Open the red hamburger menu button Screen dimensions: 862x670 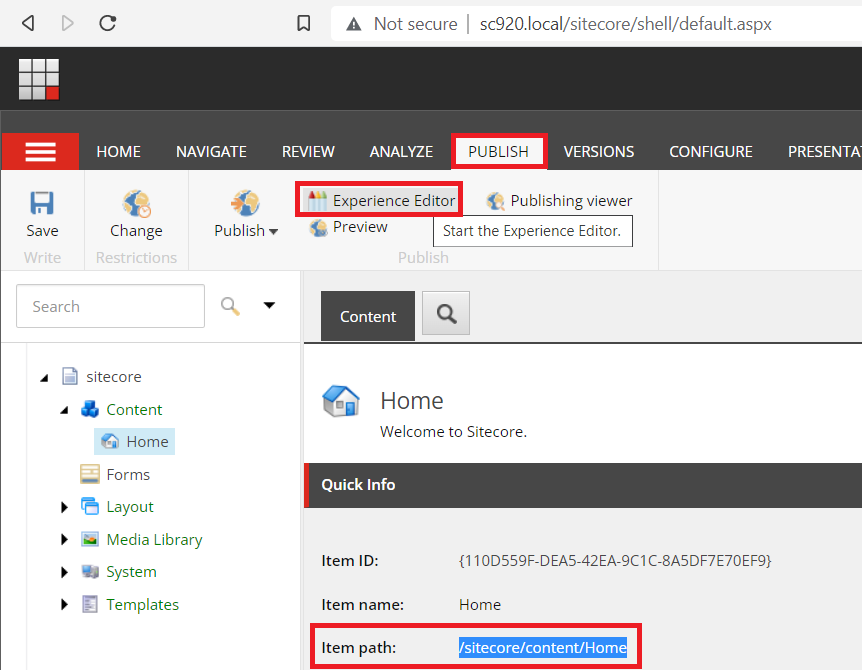click(40, 152)
